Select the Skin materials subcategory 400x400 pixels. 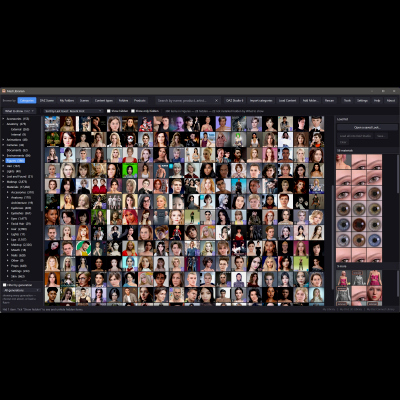point(18,276)
